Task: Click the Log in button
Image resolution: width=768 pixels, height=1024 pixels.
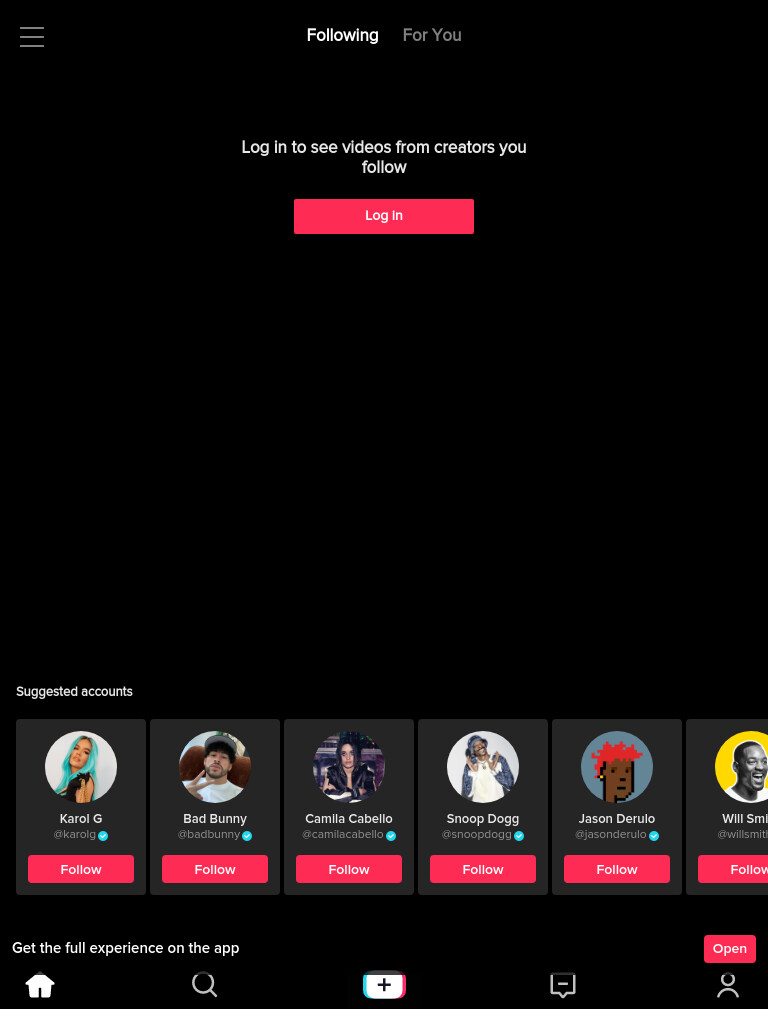Action: 384,216
